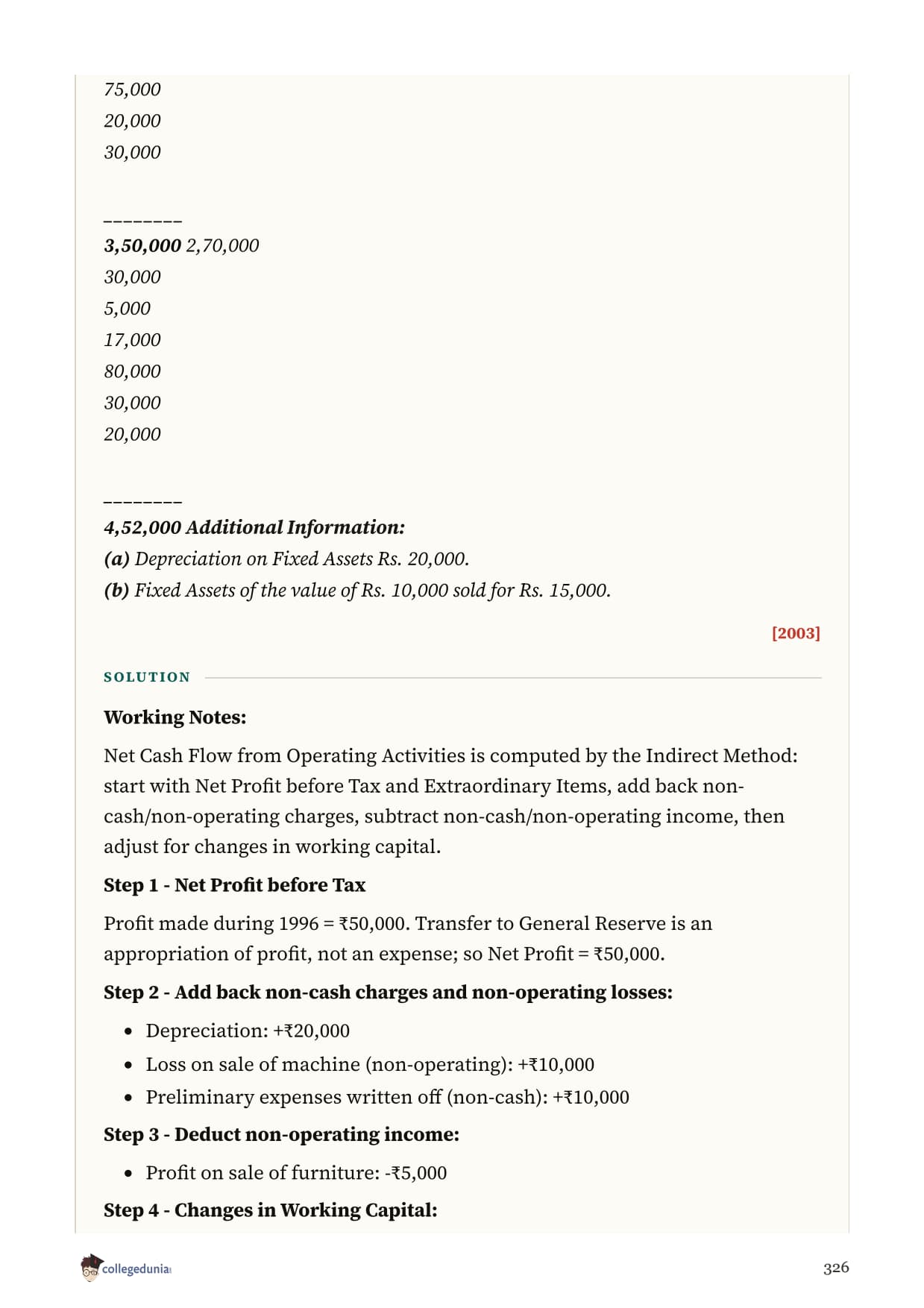The width and height of the screenshot is (924, 1308).
Task: Select item (a) Depreciation on Fixed Assets
Action: click(x=286, y=559)
